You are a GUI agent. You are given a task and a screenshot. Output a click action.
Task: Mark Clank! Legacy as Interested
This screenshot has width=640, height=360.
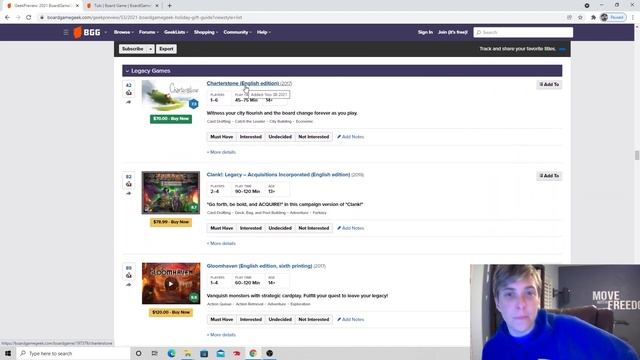(x=251, y=228)
